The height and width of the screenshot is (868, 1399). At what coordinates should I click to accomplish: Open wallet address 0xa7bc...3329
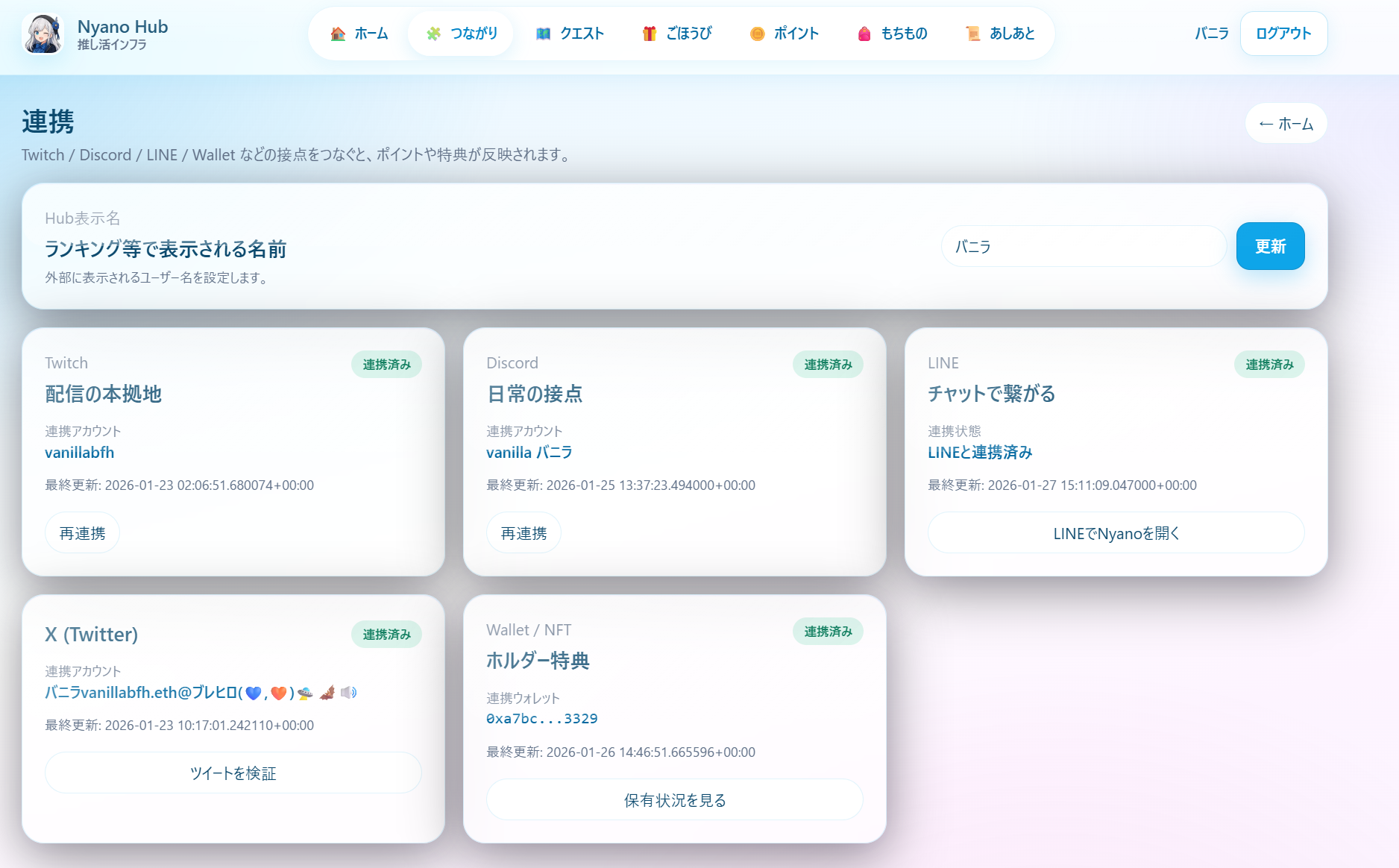point(542,718)
